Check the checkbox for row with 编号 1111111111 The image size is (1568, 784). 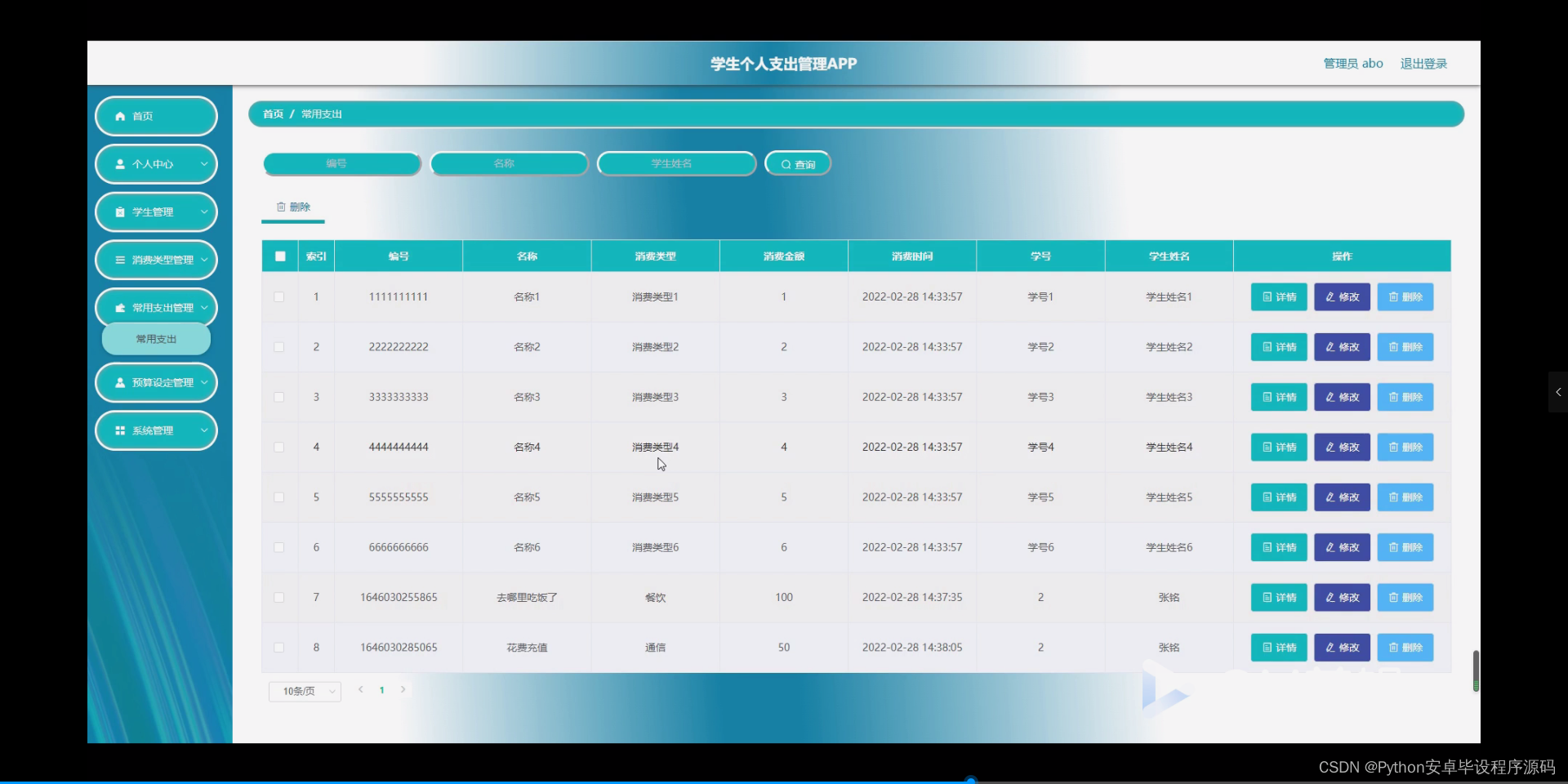pos(279,297)
